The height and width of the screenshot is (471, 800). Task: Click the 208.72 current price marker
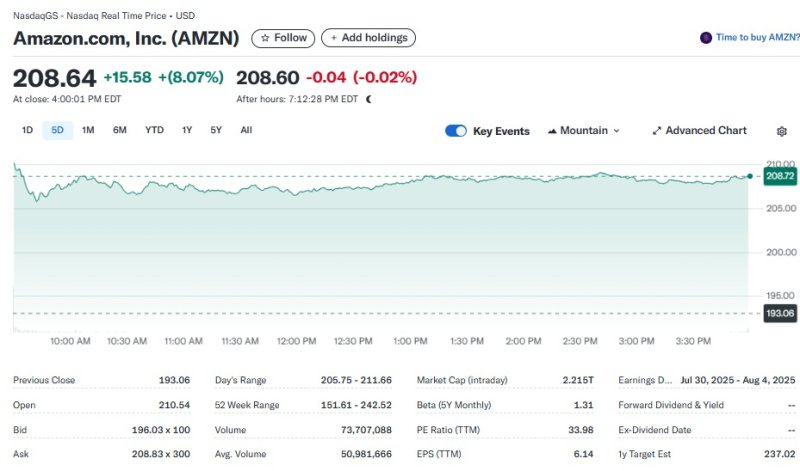click(x=779, y=176)
